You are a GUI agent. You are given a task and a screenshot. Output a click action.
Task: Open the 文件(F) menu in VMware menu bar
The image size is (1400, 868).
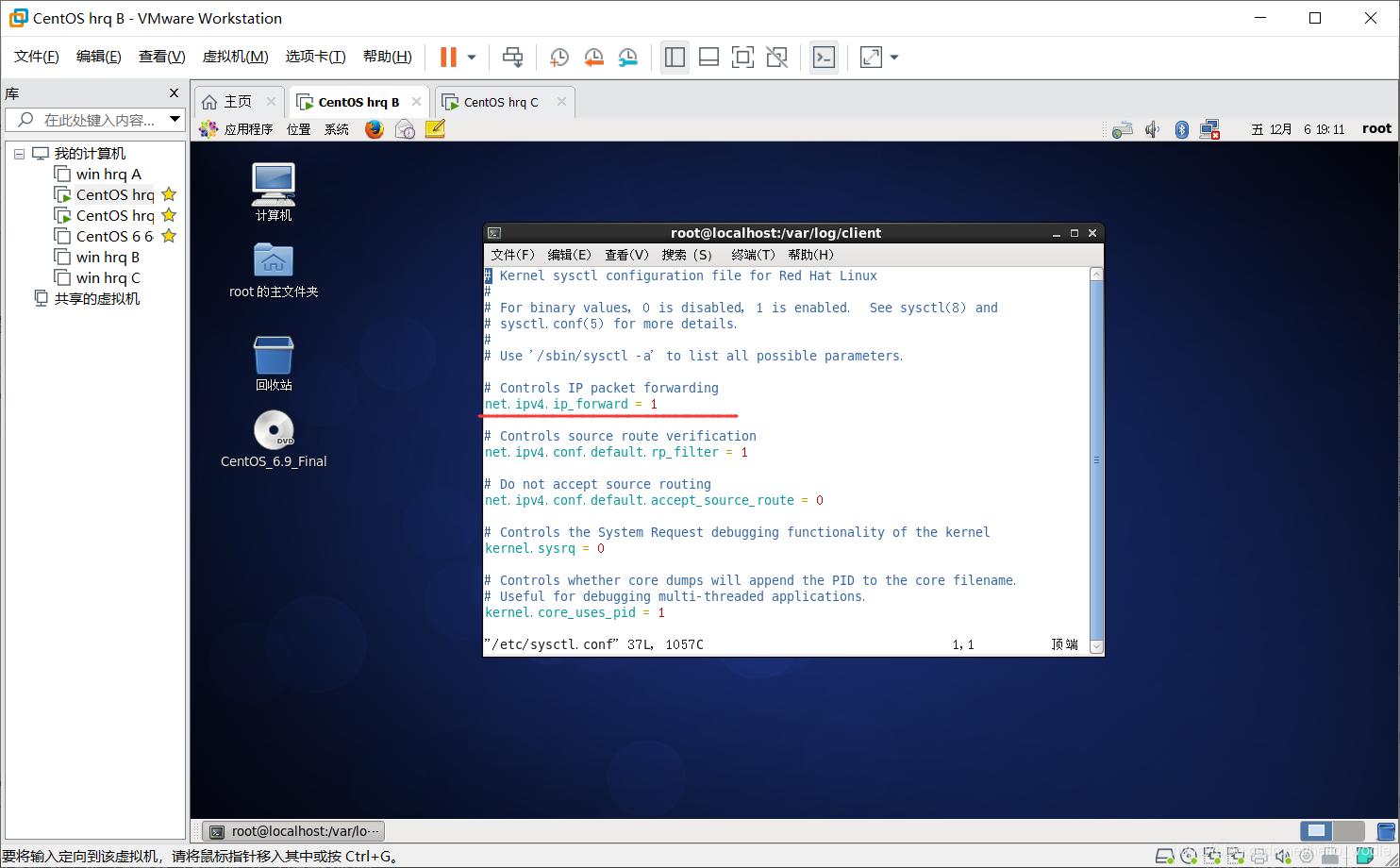pos(37,57)
